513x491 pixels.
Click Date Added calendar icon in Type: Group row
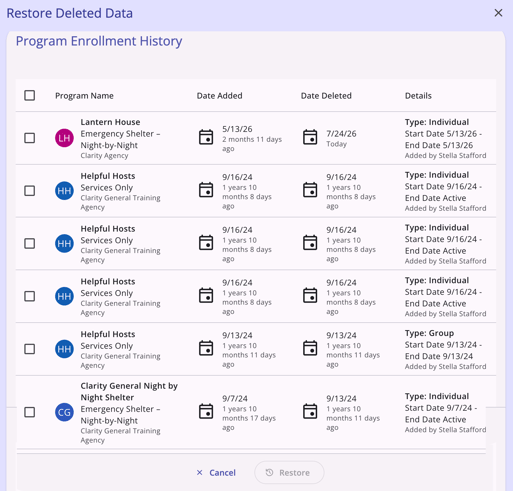coord(206,348)
